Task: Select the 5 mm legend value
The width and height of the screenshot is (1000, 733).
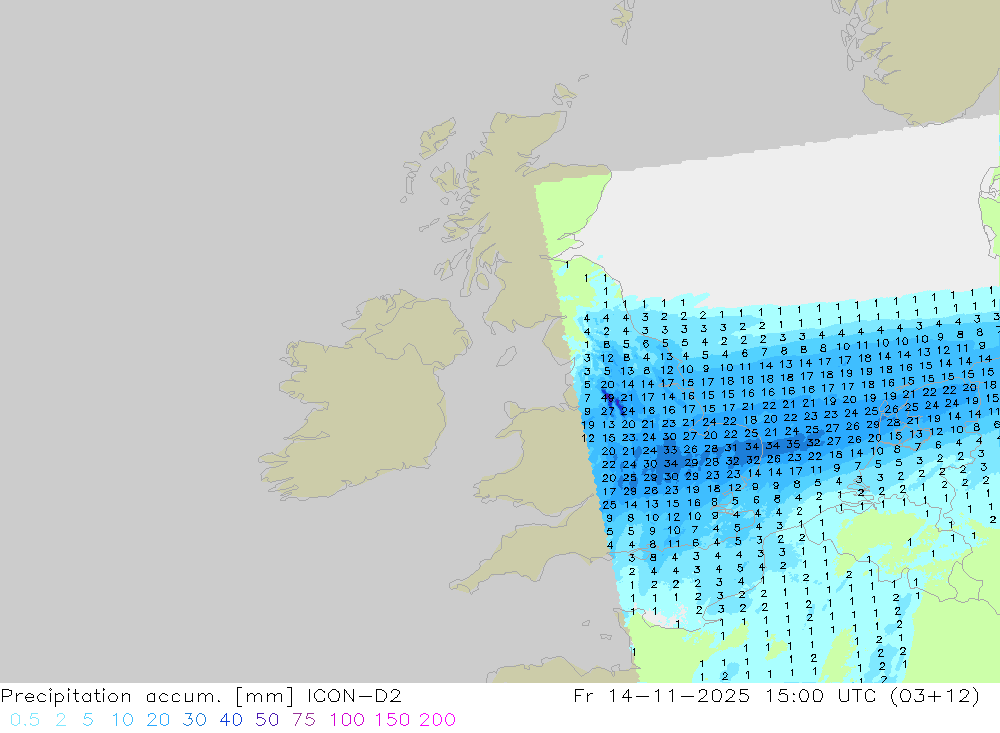Action: 88,720
